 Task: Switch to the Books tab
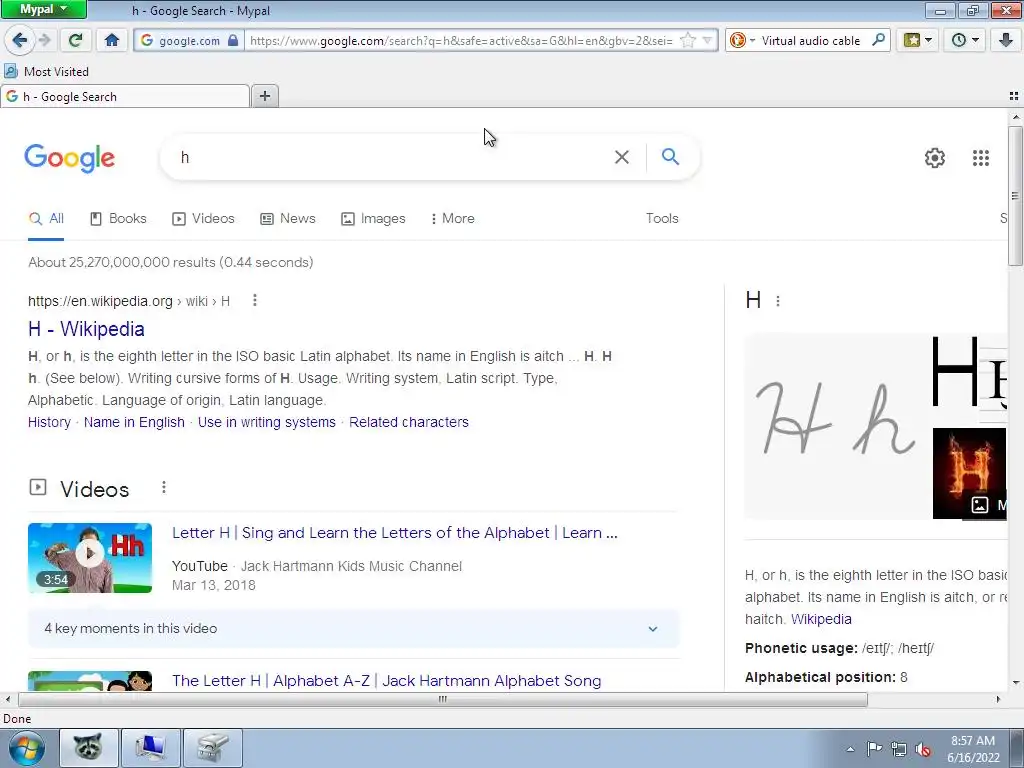[118, 219]
